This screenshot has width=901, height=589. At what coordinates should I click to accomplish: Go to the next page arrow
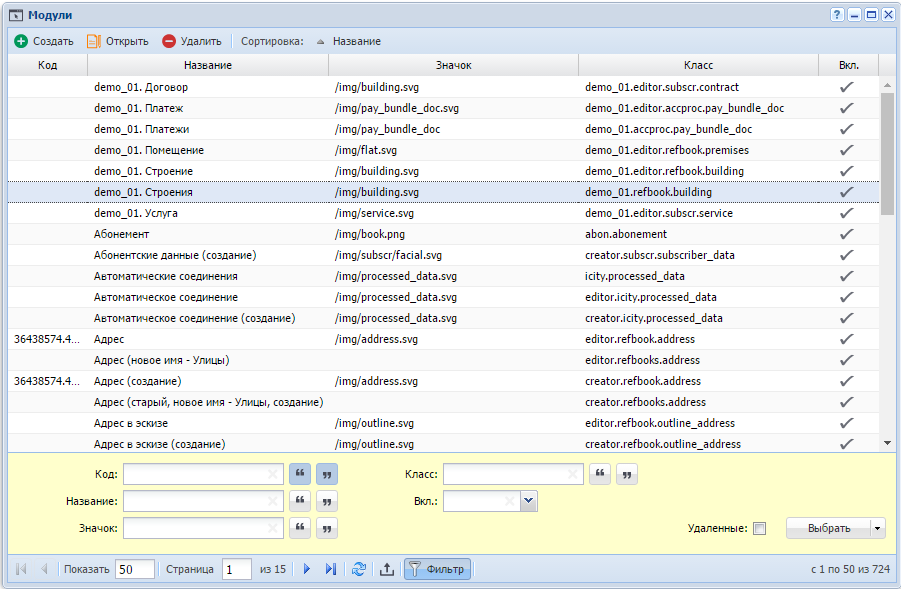click(307, 569)
